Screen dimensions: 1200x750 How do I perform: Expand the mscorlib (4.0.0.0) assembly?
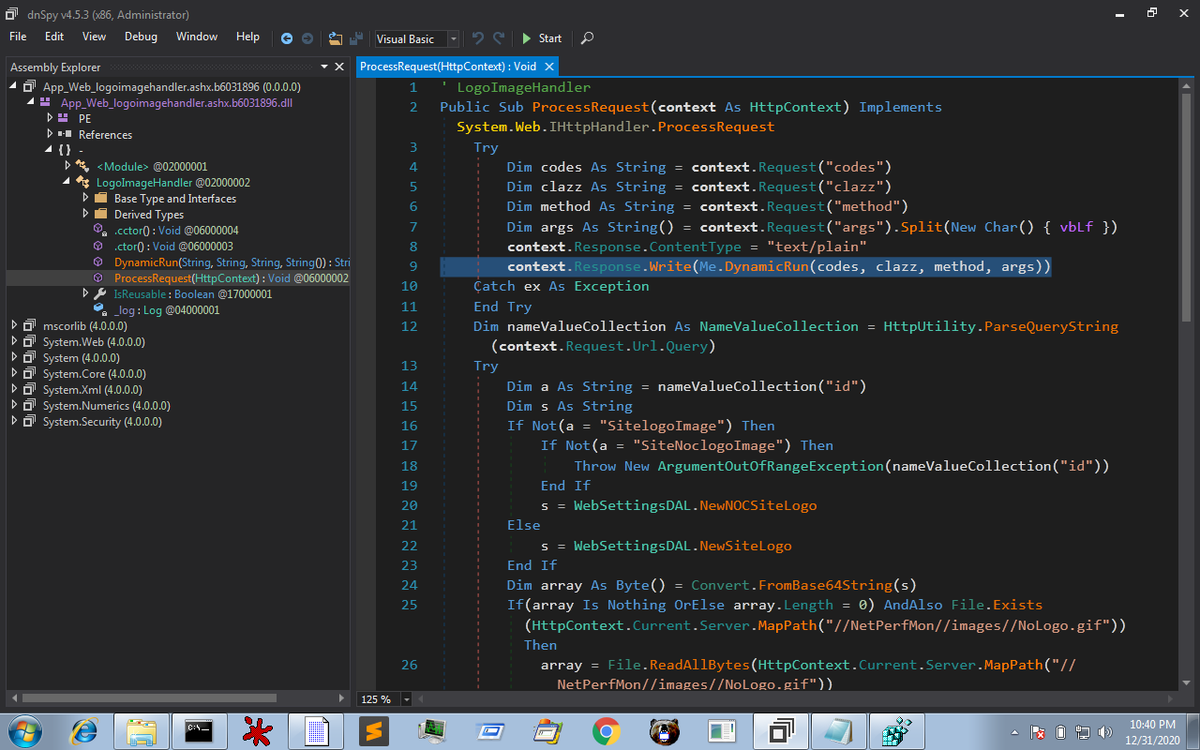coord(14,326)
